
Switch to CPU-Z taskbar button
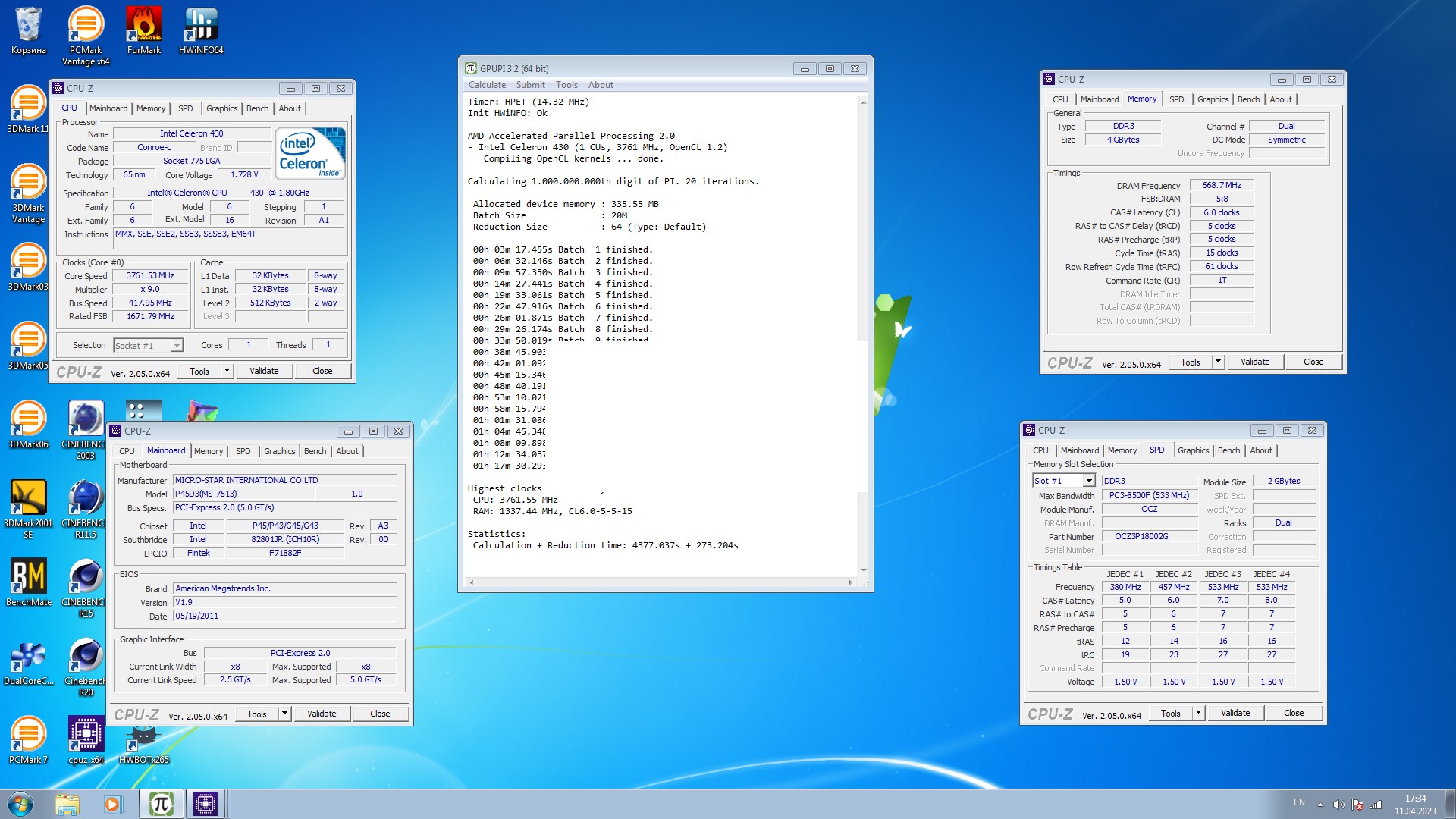(206, 804)
